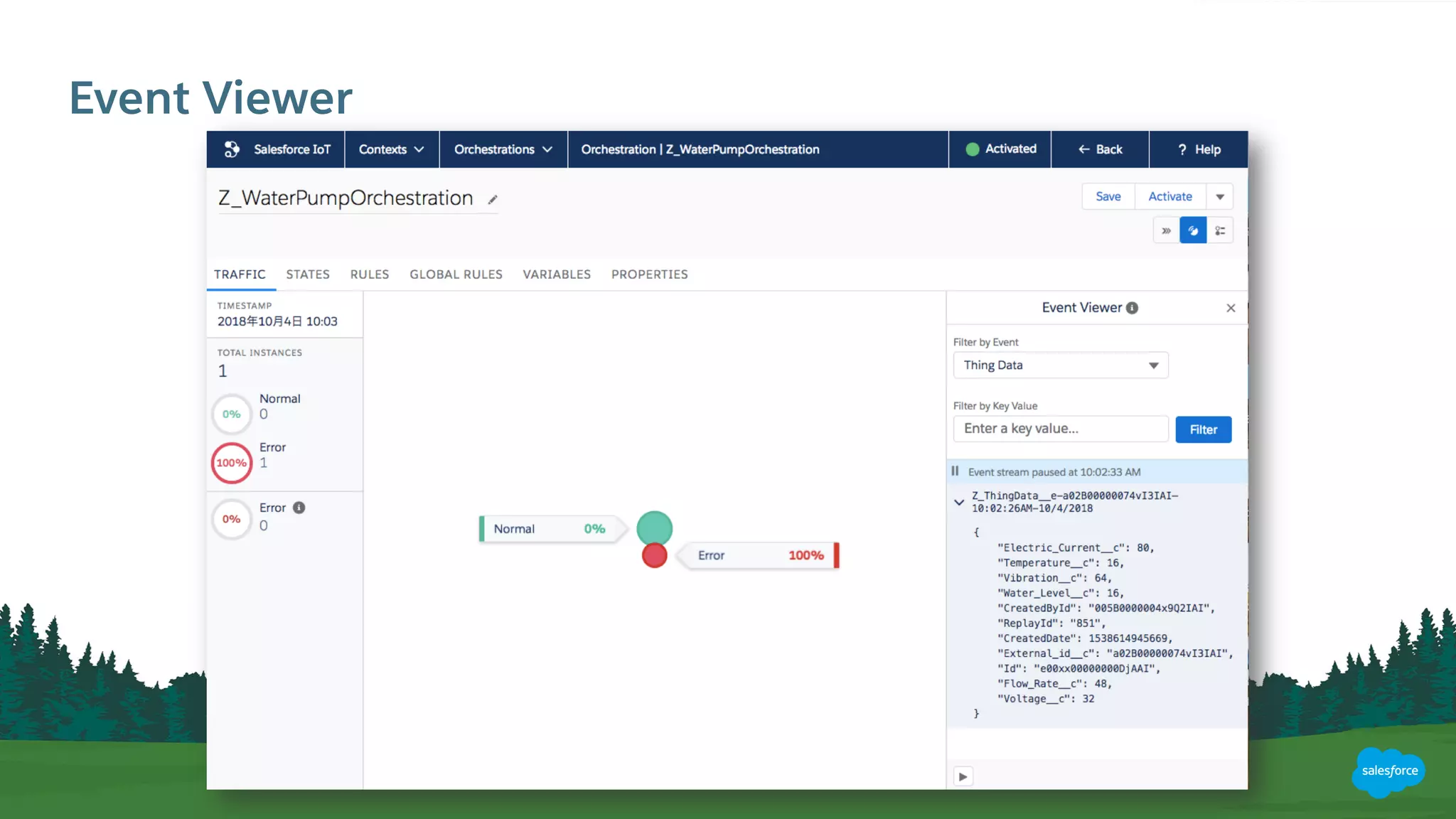The height and width of the screenshot is (819, 1456).
Task: Click the Activate button
Action: [x=1170, y=196]
